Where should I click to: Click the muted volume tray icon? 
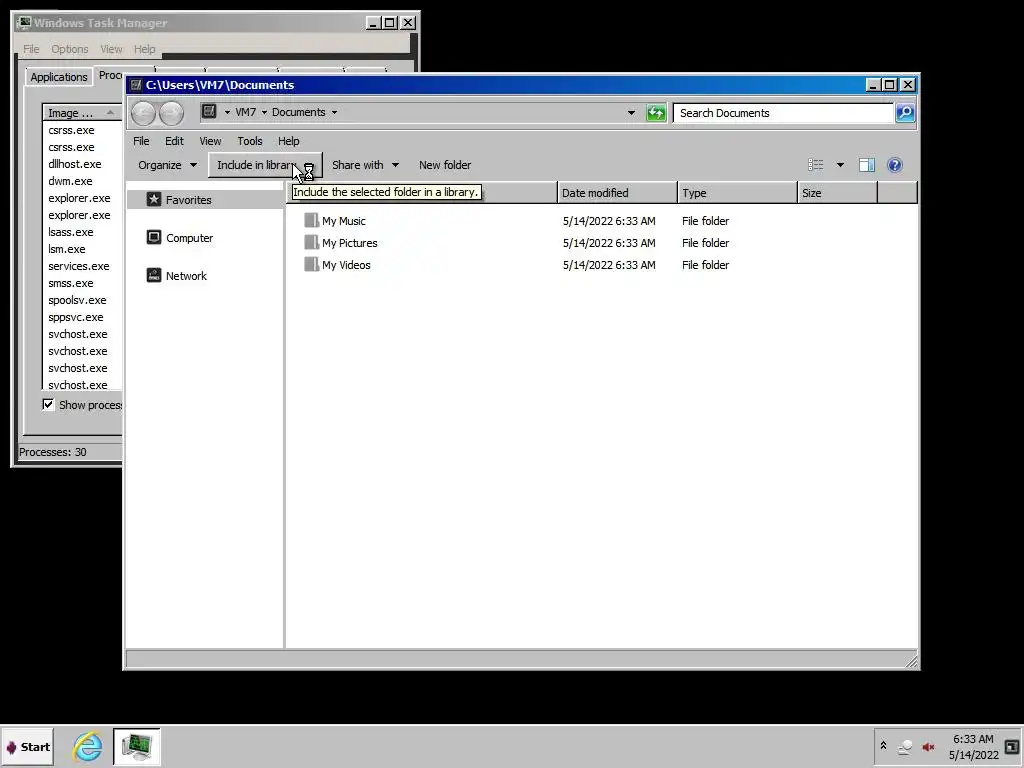[x=928, y=746]
